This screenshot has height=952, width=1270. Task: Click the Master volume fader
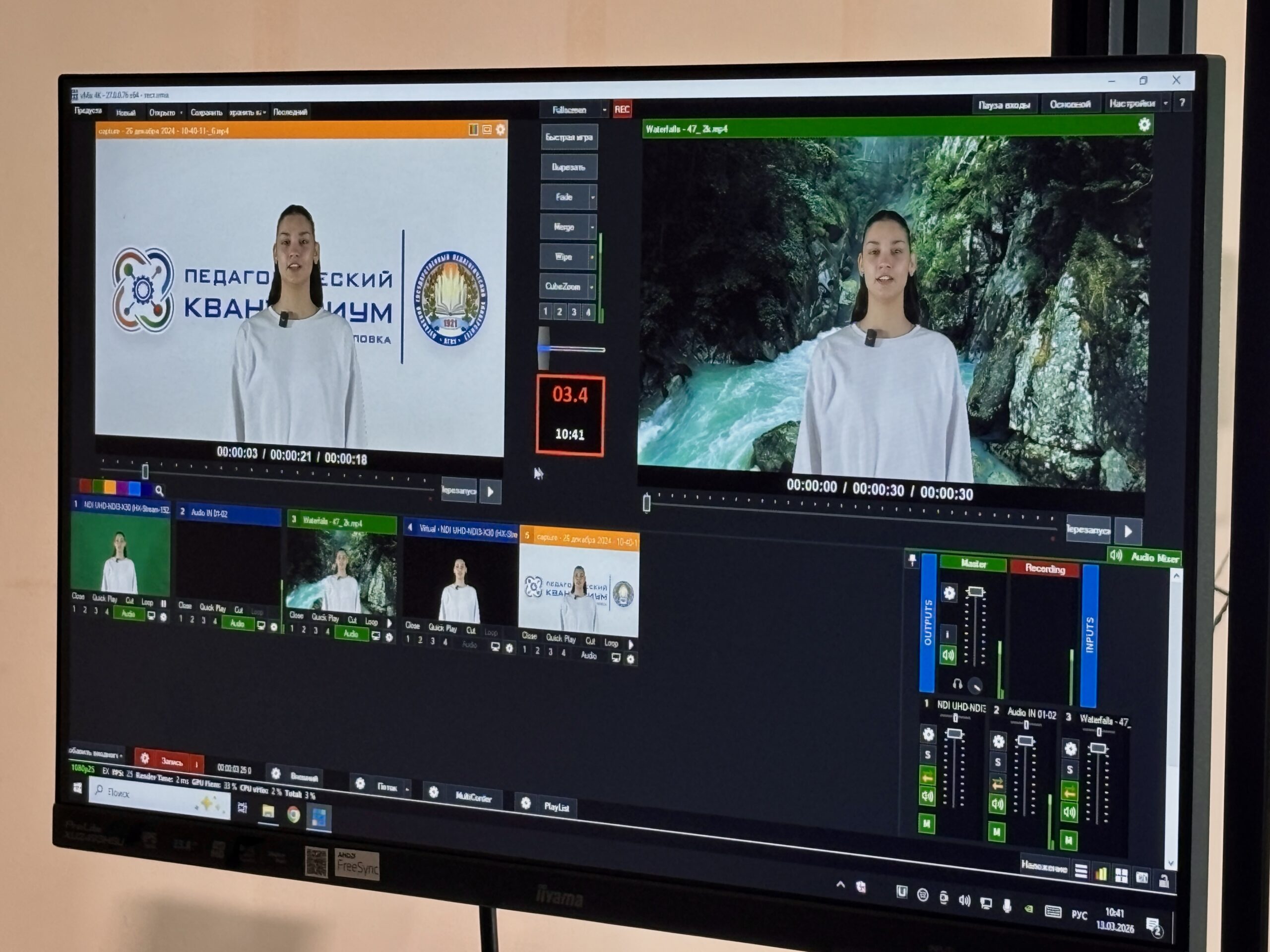(x=975, y=591)
